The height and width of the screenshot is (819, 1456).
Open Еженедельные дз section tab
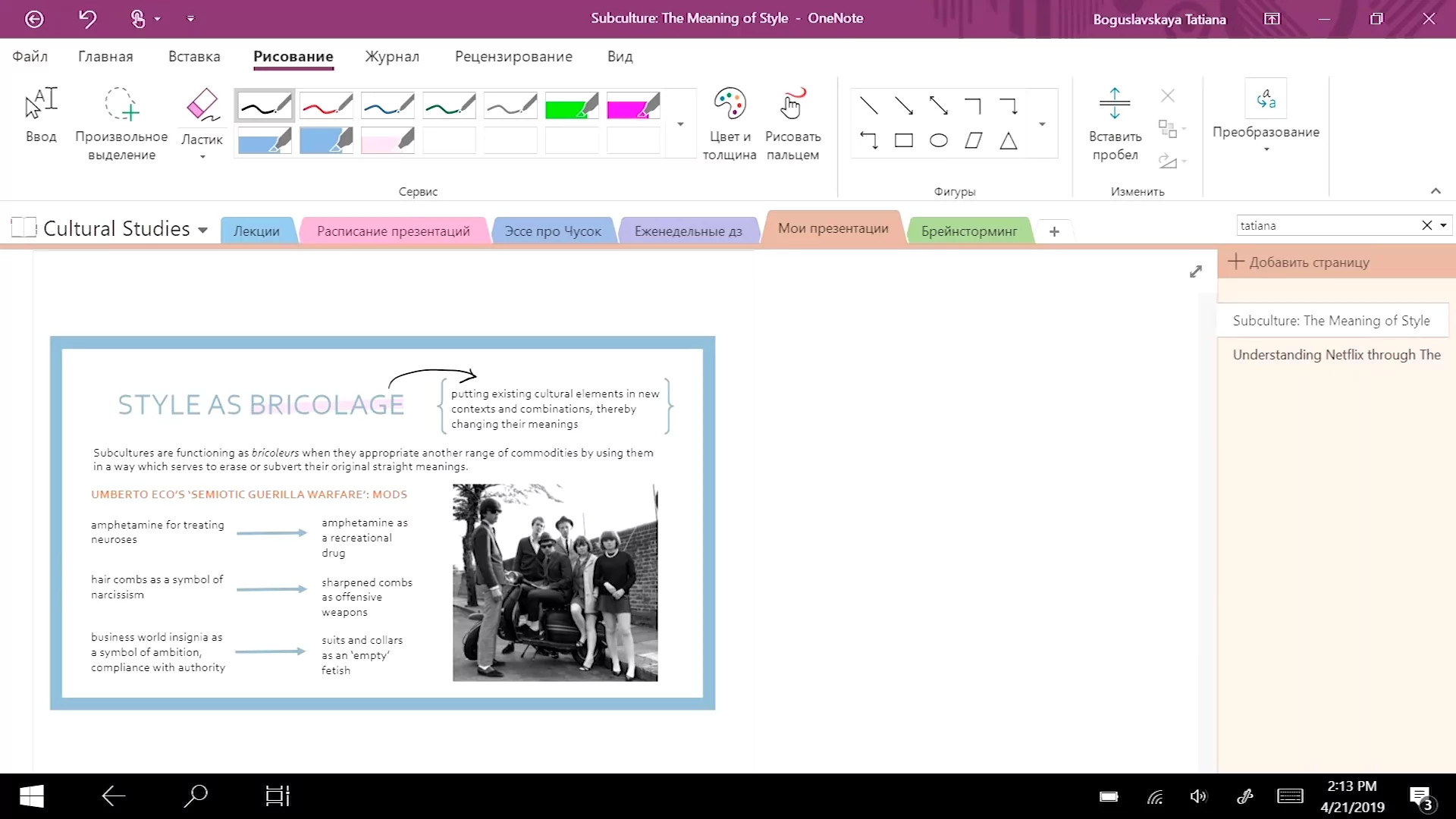point(688,231)
